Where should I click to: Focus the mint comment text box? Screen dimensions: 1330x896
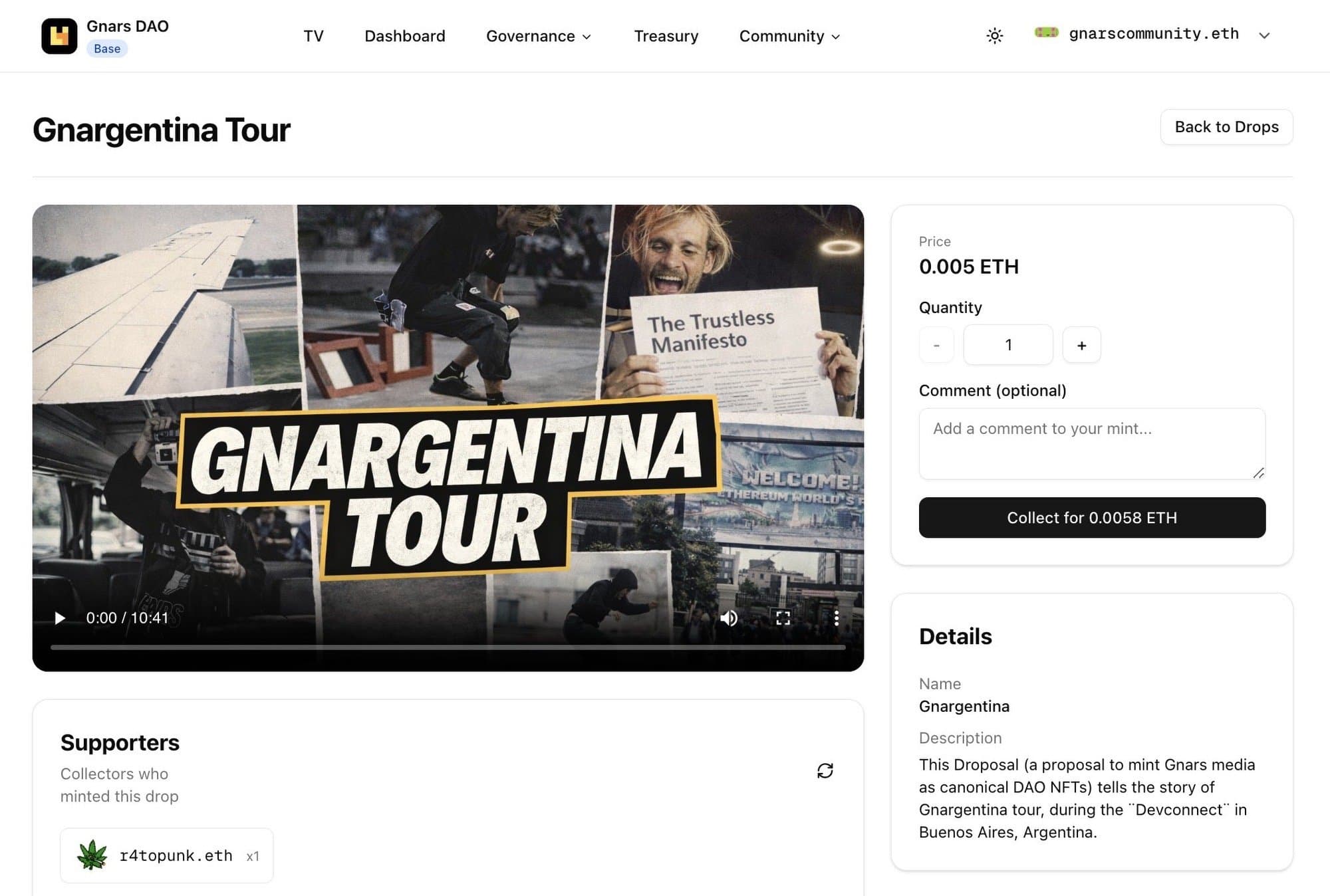click(x=1092, y=443)
